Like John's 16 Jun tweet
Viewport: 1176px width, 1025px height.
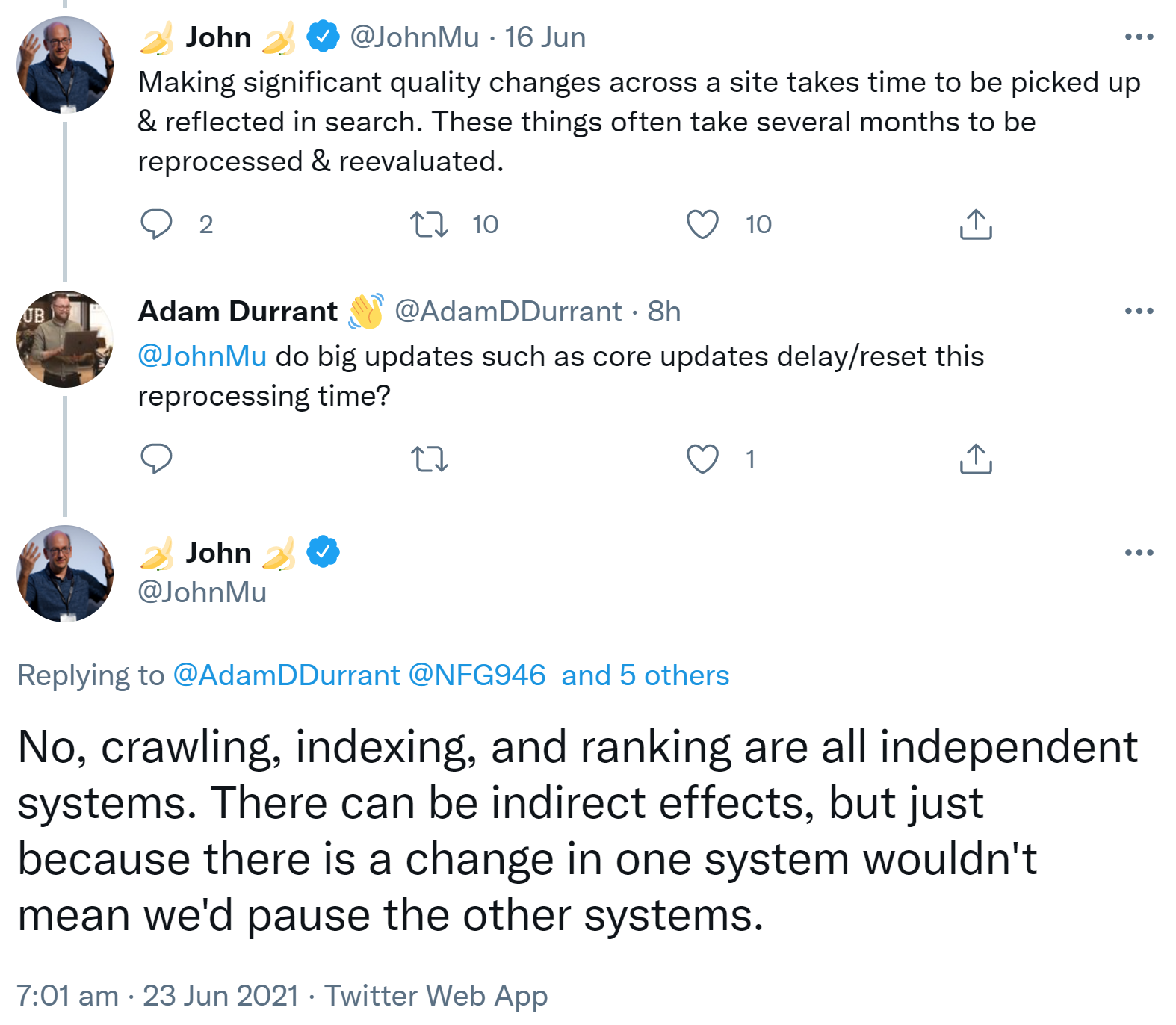point(702,224)
